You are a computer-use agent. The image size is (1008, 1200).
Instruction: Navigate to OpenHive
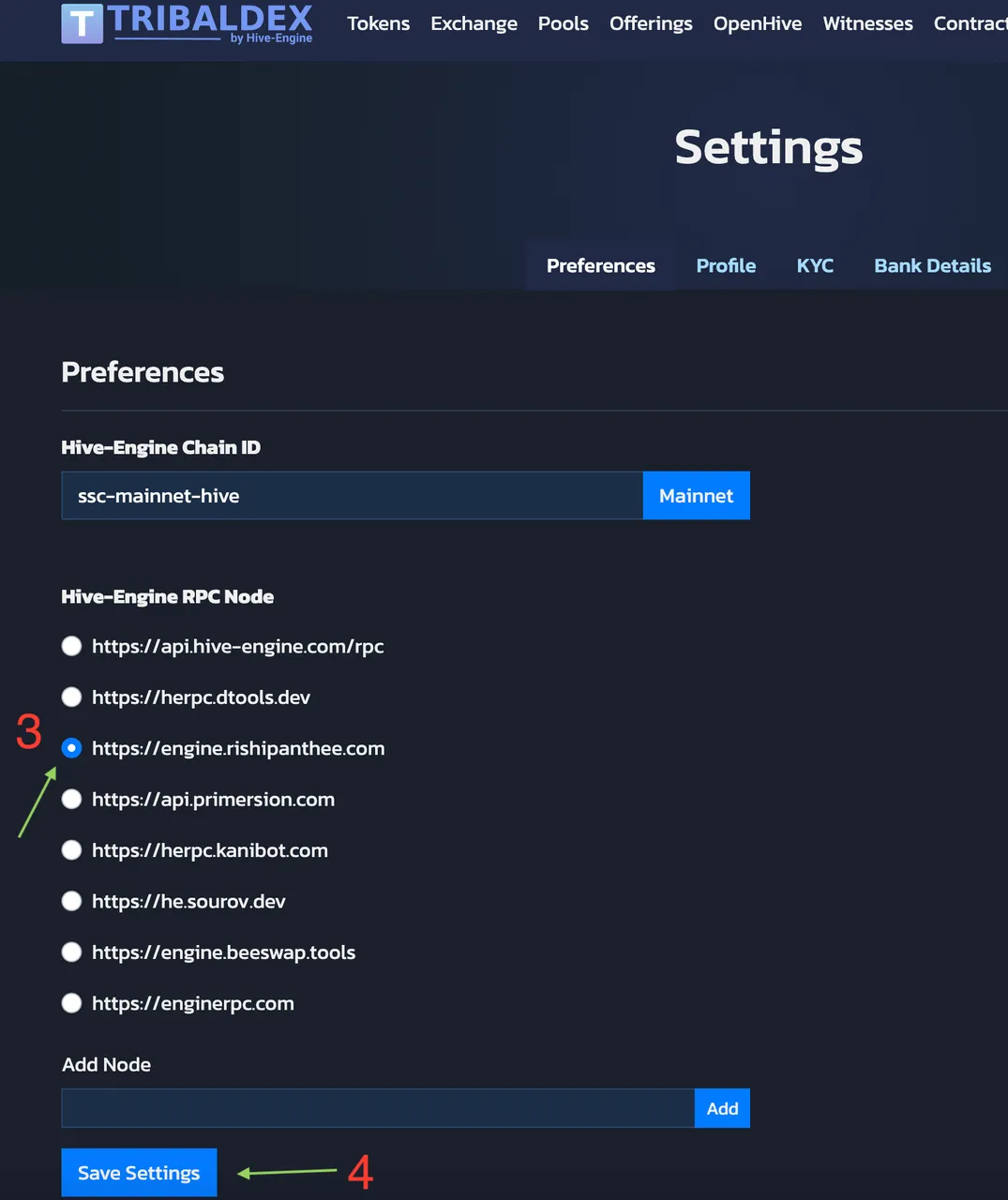tap(758, 23)
